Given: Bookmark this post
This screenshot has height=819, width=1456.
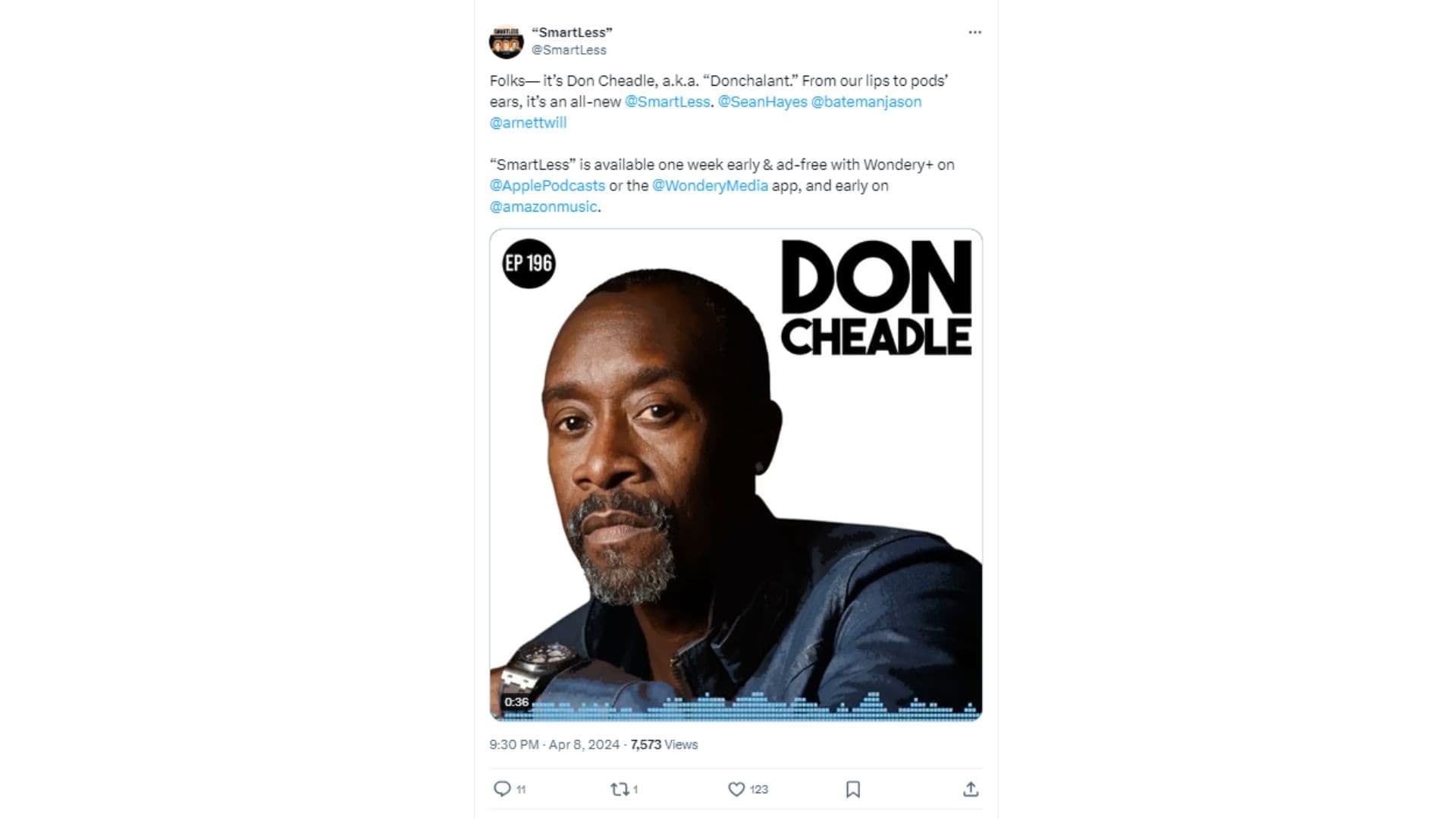Looking at the screenshot, I should click(853, 789).
